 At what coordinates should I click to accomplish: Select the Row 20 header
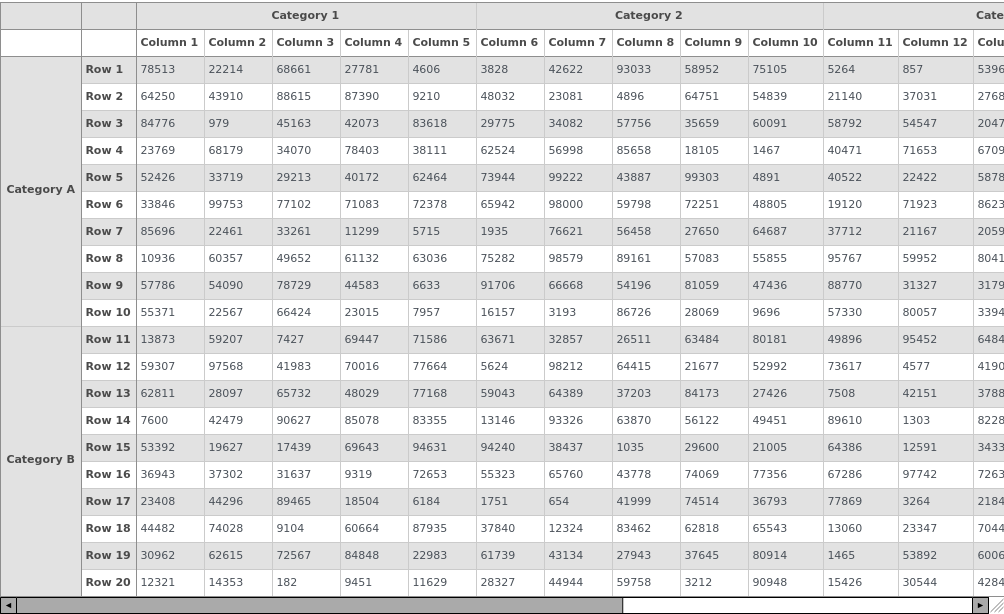(x=108, y=582)
